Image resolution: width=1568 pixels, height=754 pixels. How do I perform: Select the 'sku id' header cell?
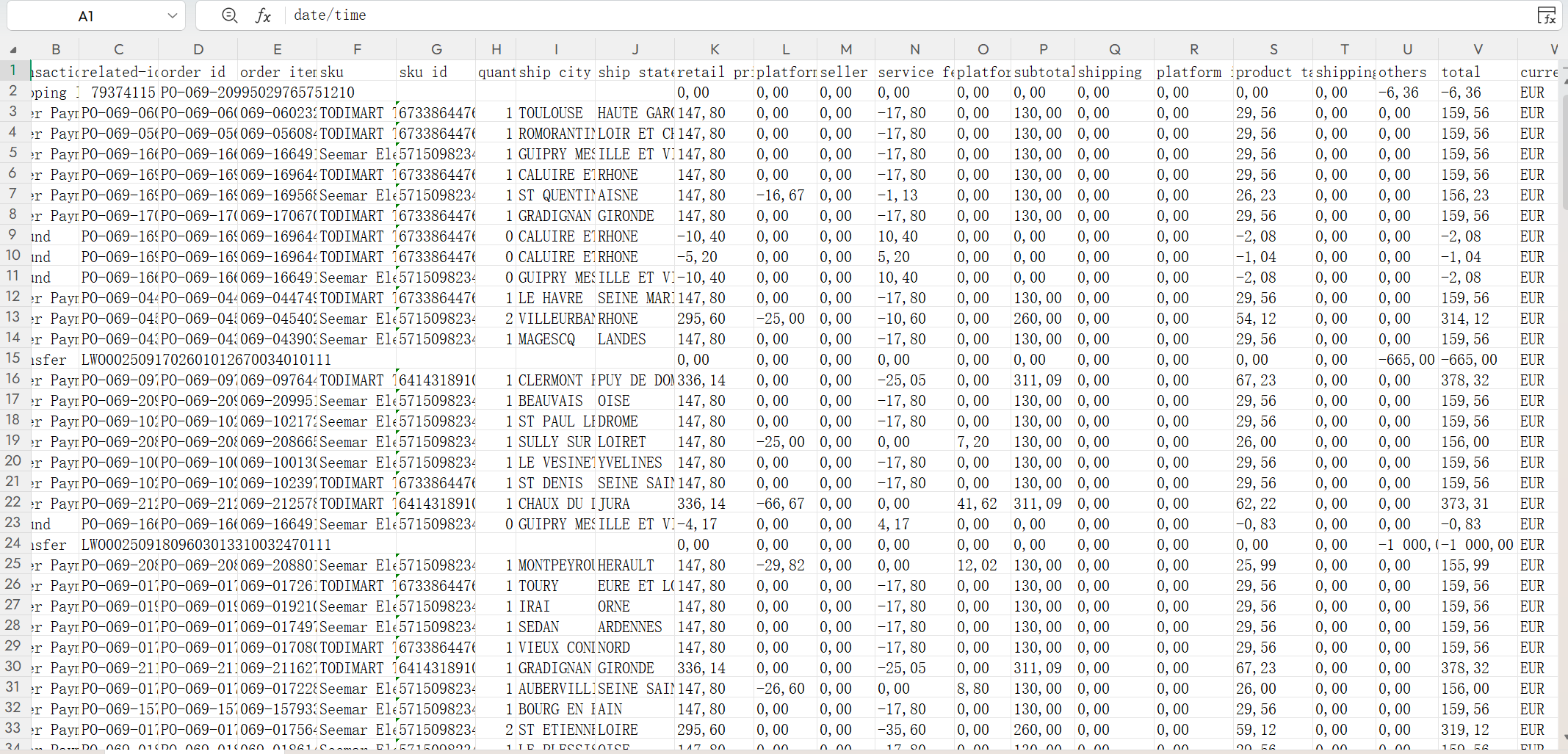point(436,72)
